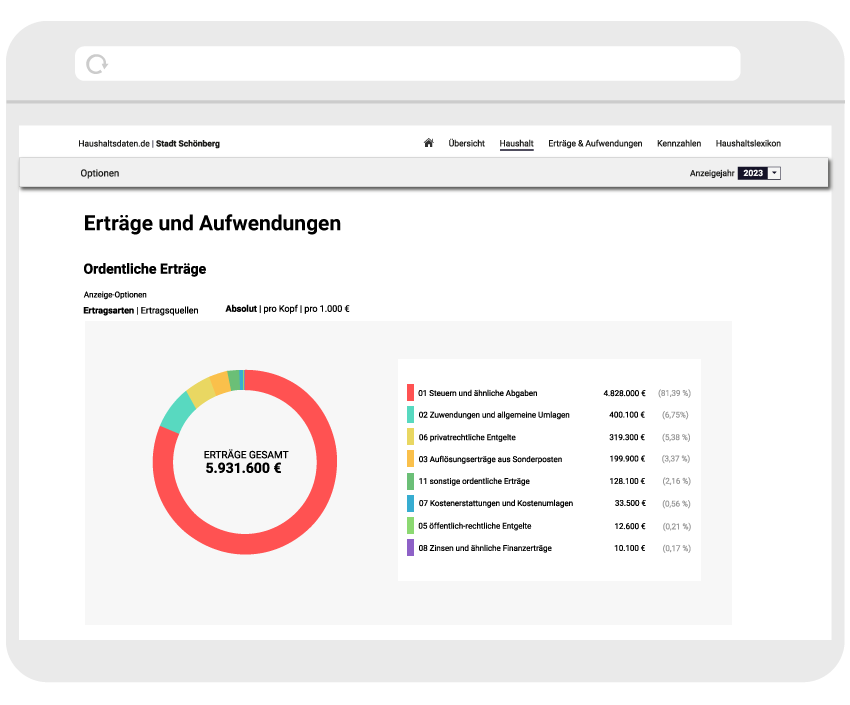Select legend entry 06 privatrechtliche Entgelte
The height and width of the screenshot is (705, 850).
coord(467,437)
